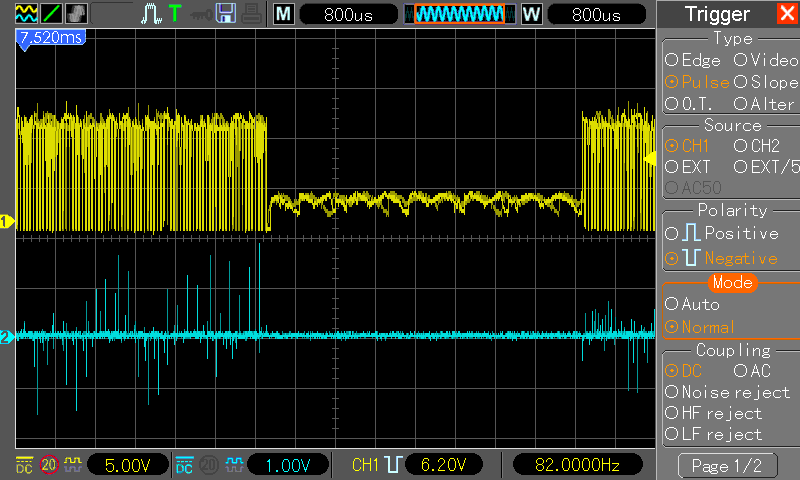Click the green T trigger status icon
The image size is (800, 480).
click(x=175, y=13)
